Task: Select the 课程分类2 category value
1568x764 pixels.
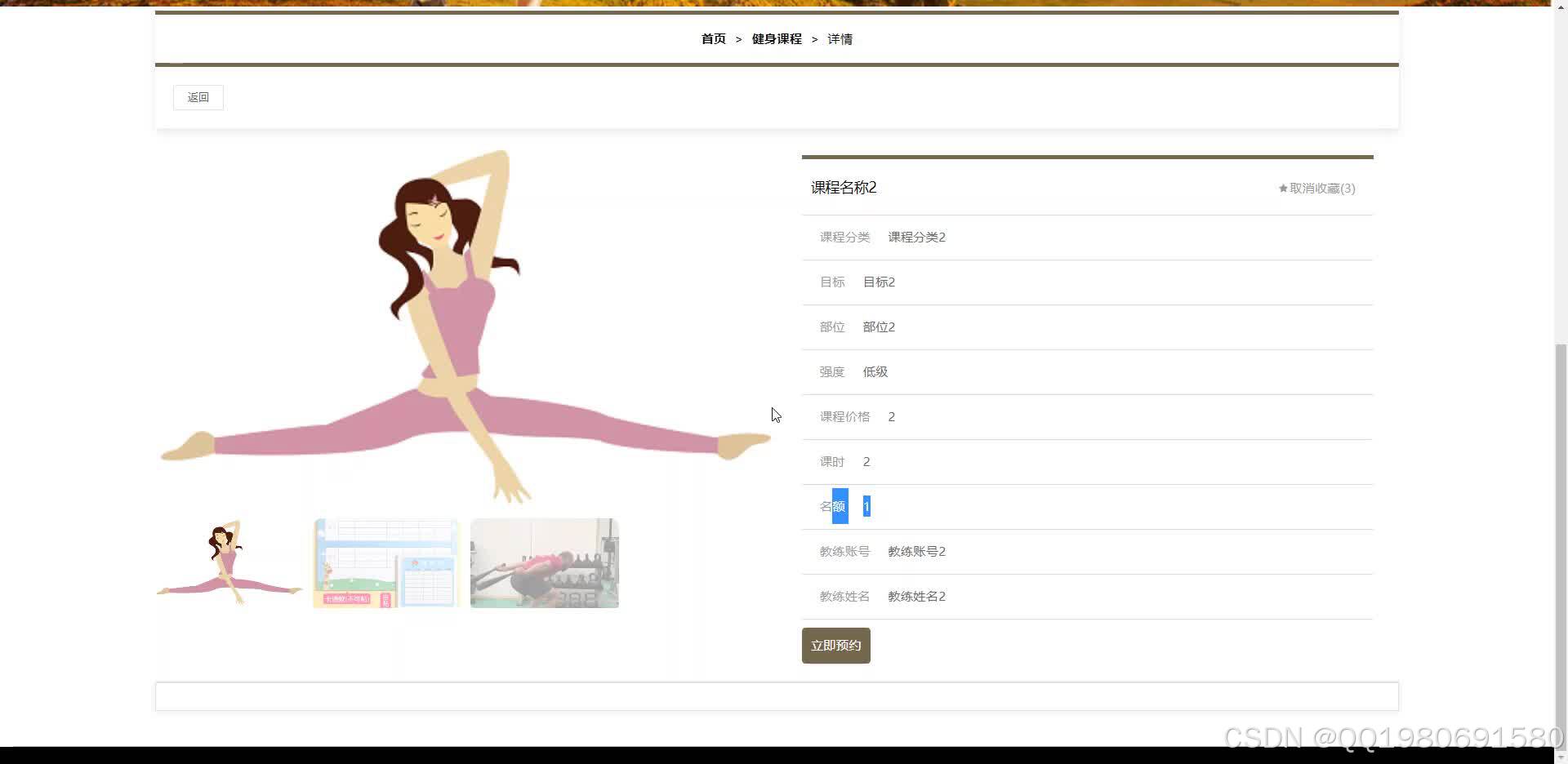Action: pyautogui.click(x=916, y=237)
